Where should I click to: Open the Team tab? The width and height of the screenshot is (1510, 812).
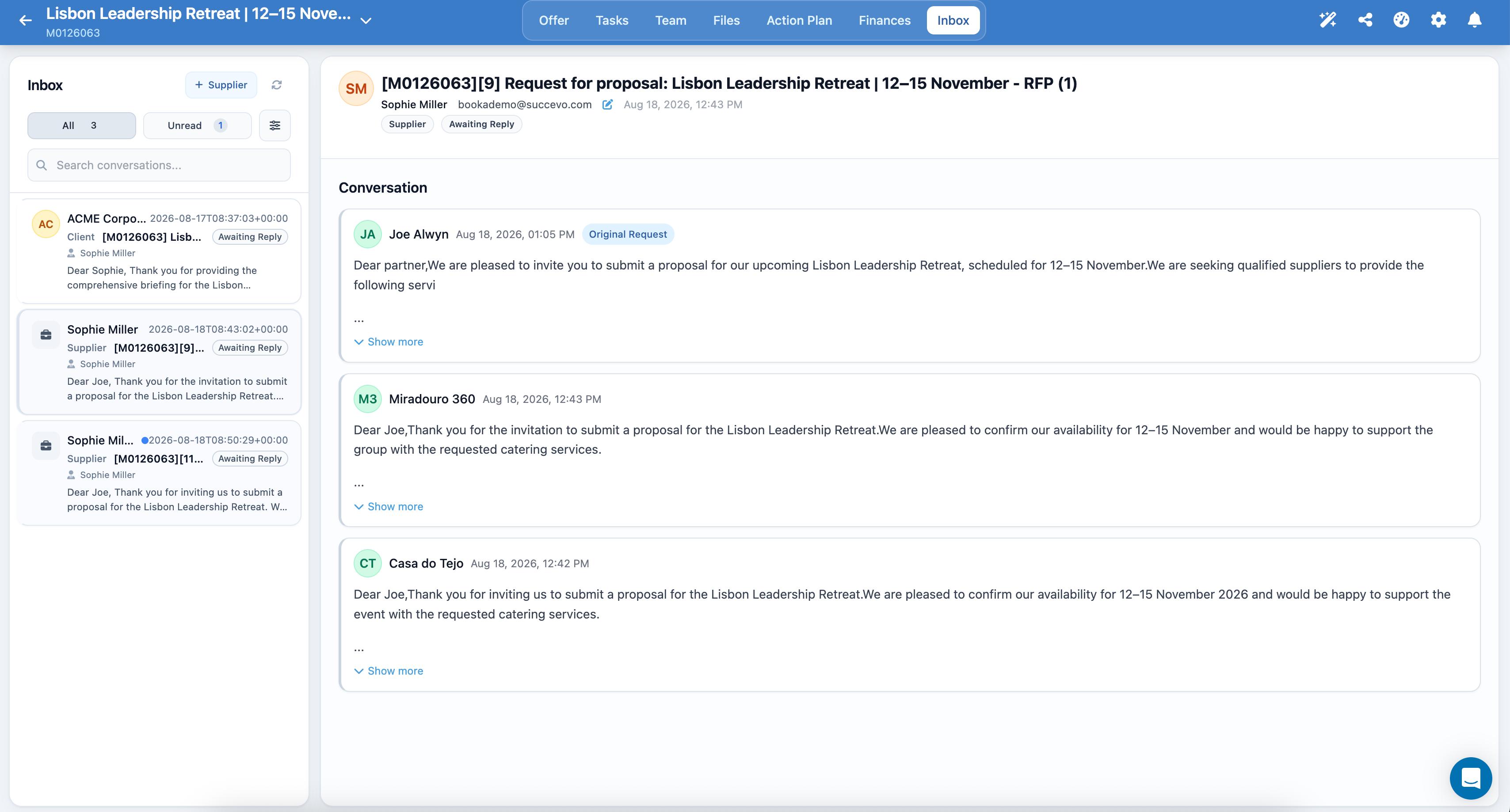coord(671,20)
